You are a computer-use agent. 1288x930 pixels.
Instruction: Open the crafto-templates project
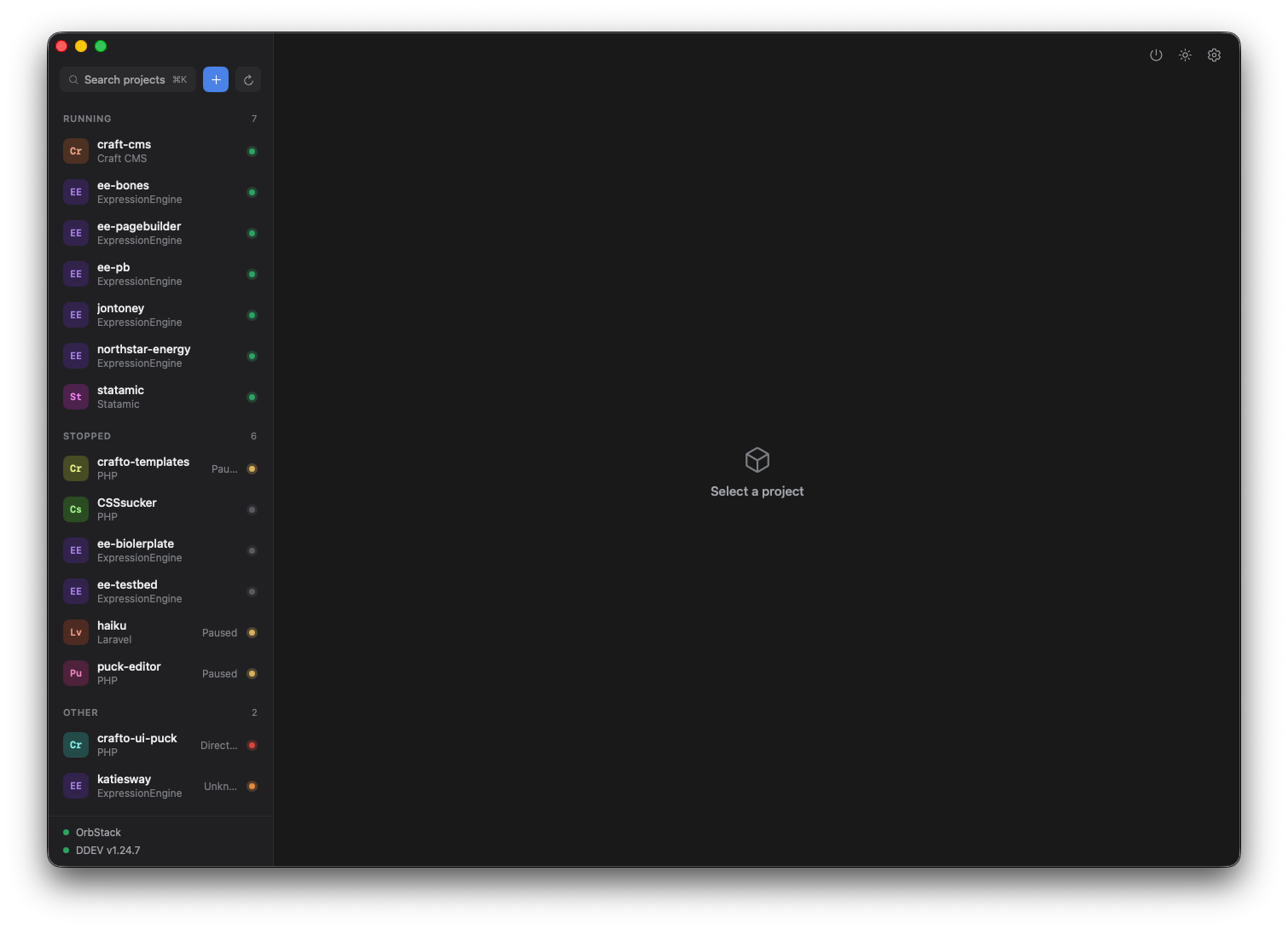coord(160,468)
